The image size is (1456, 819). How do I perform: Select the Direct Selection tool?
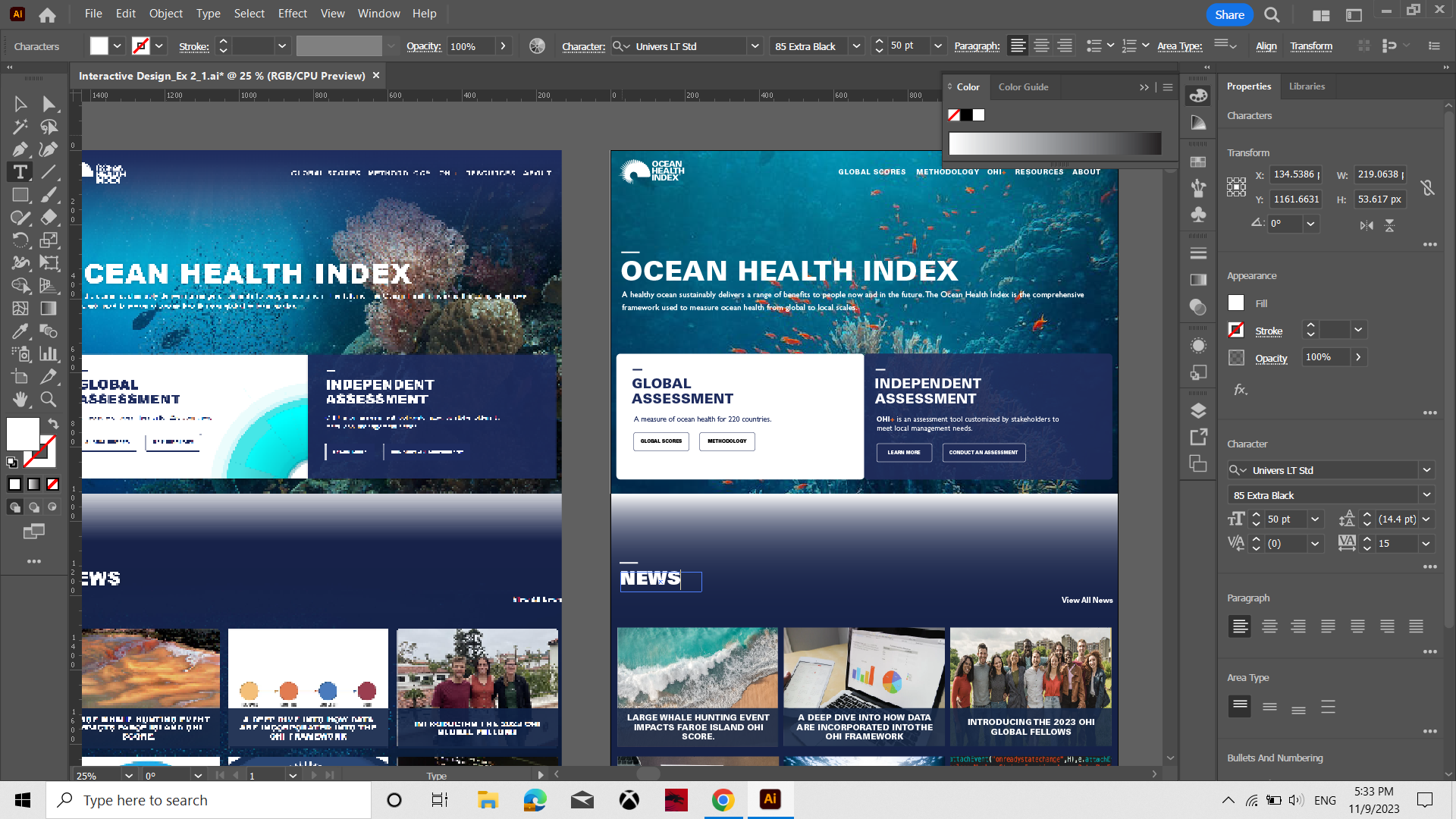pyautogui.click(x=49, y=104)
